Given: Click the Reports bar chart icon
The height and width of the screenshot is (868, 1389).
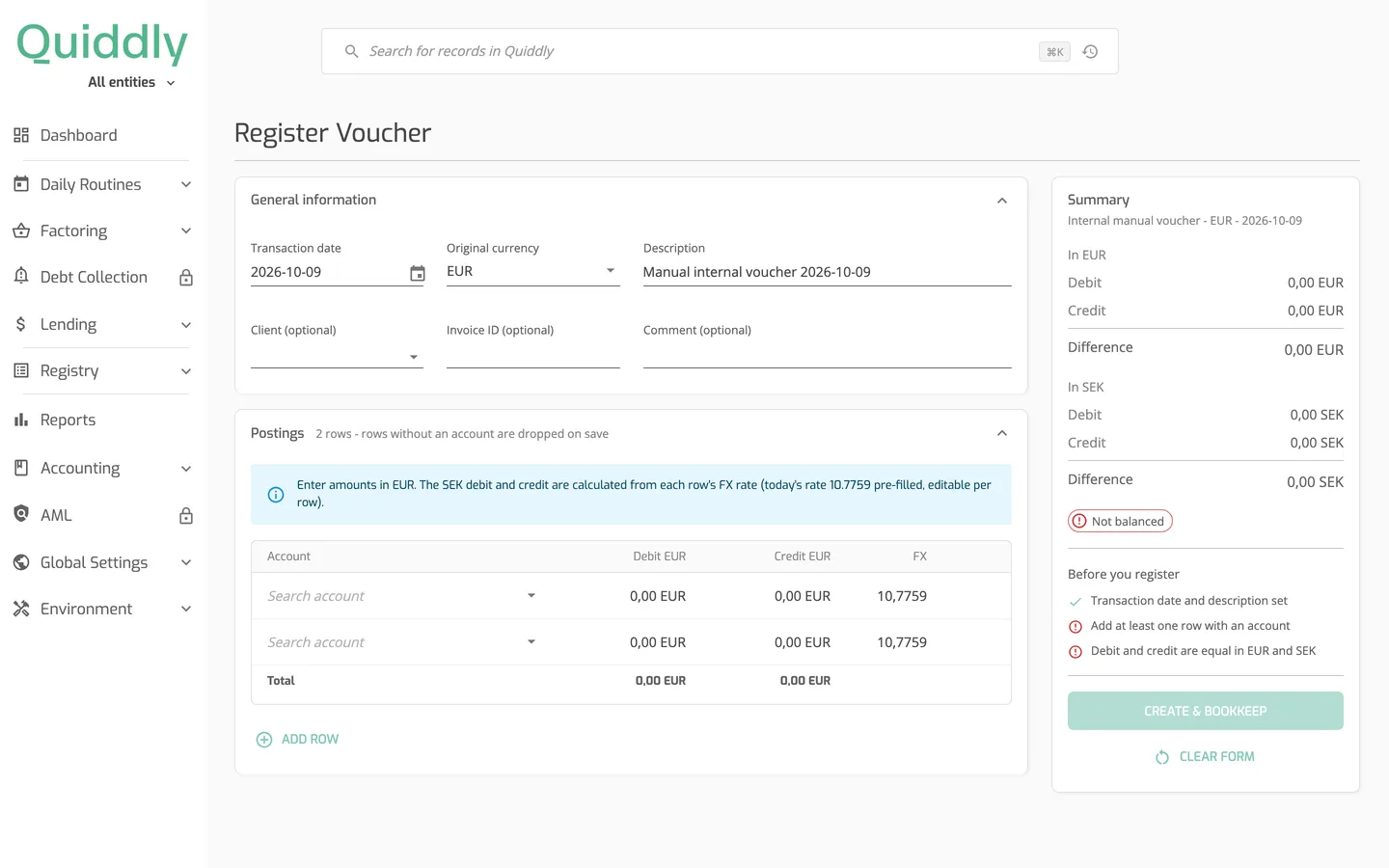Looking at the screenshot, I should pos(21,420).
